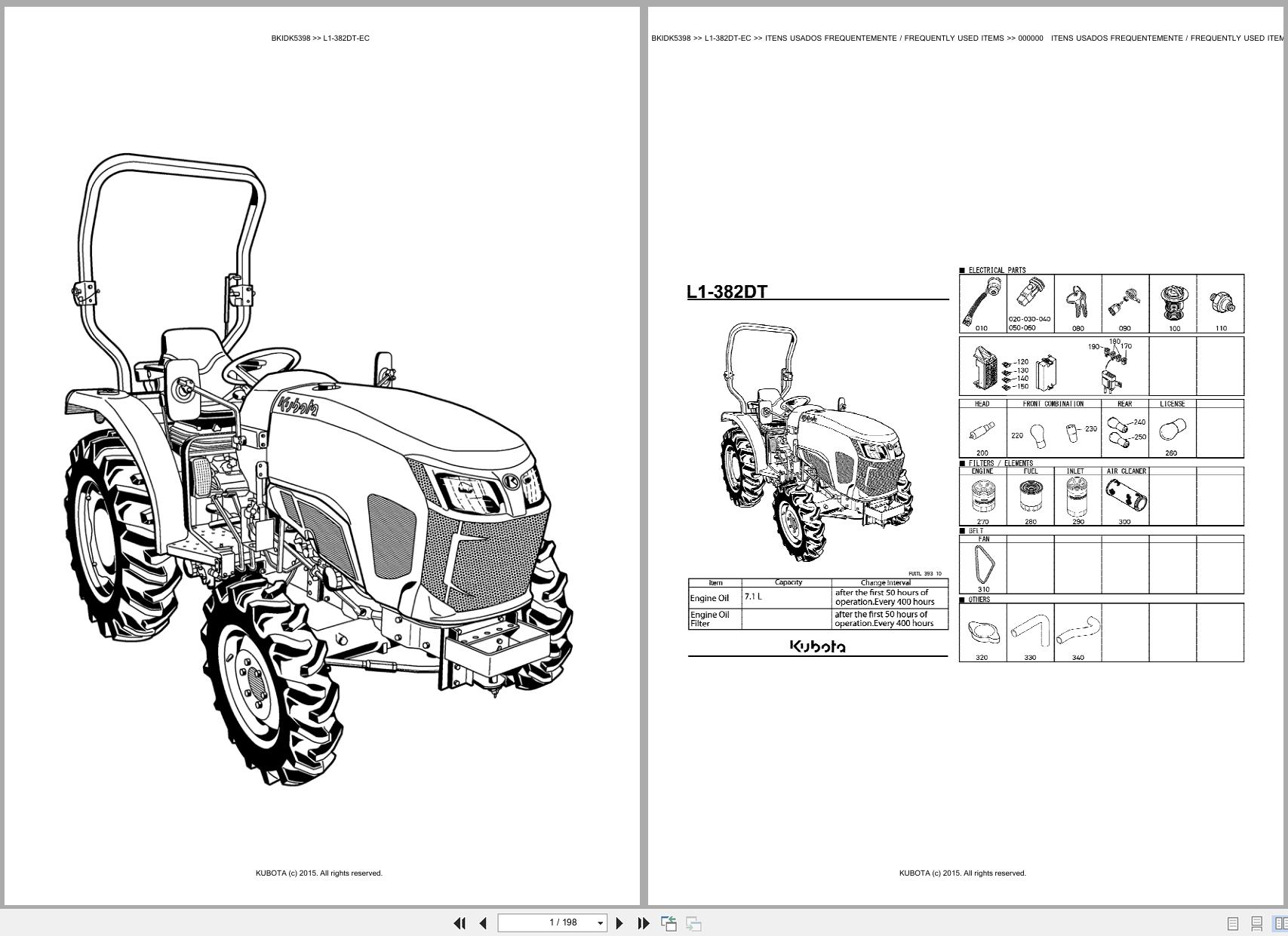Click hose part 340 image

[x=1077, y=631]
